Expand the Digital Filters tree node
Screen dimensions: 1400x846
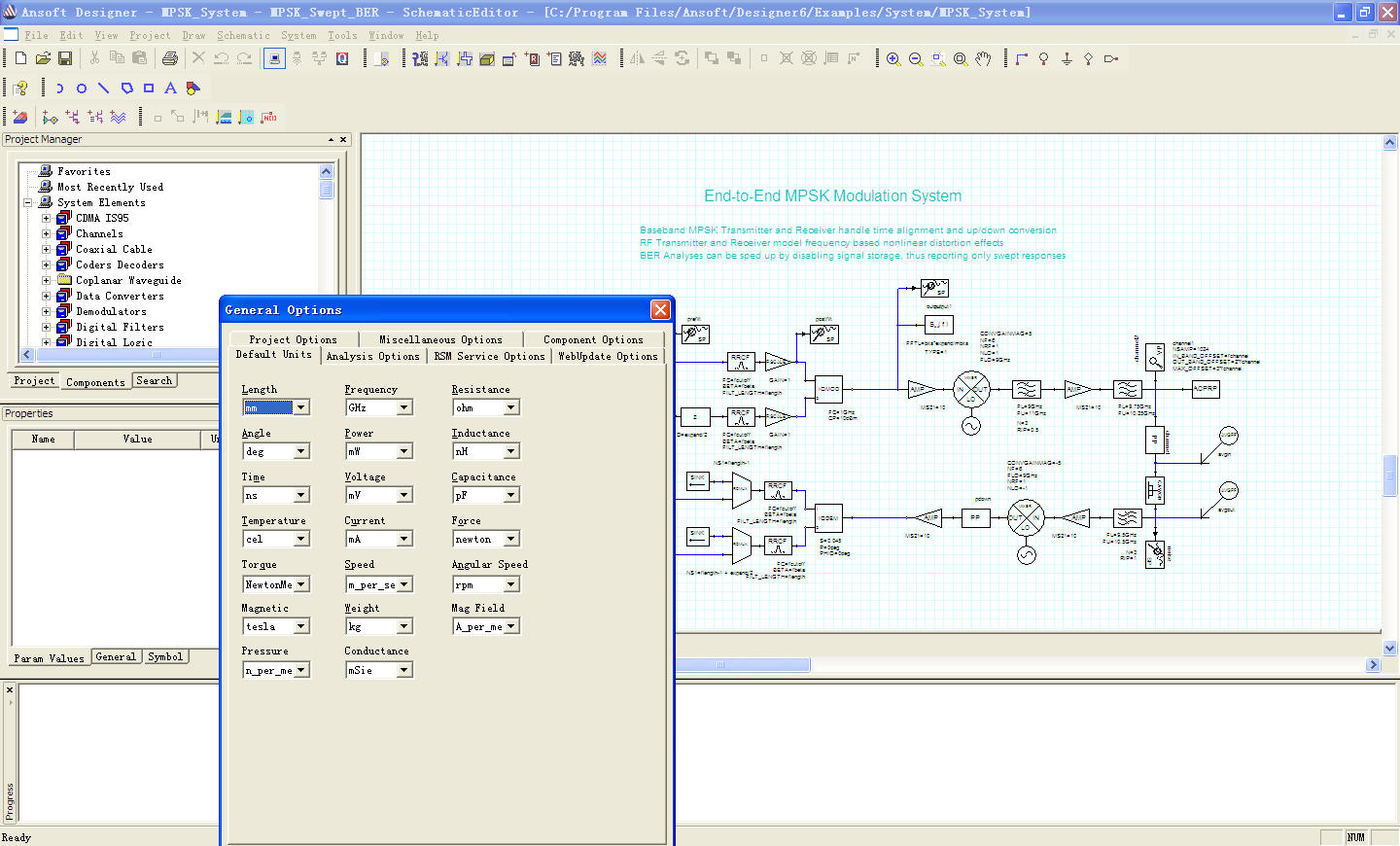coord(46,327)
